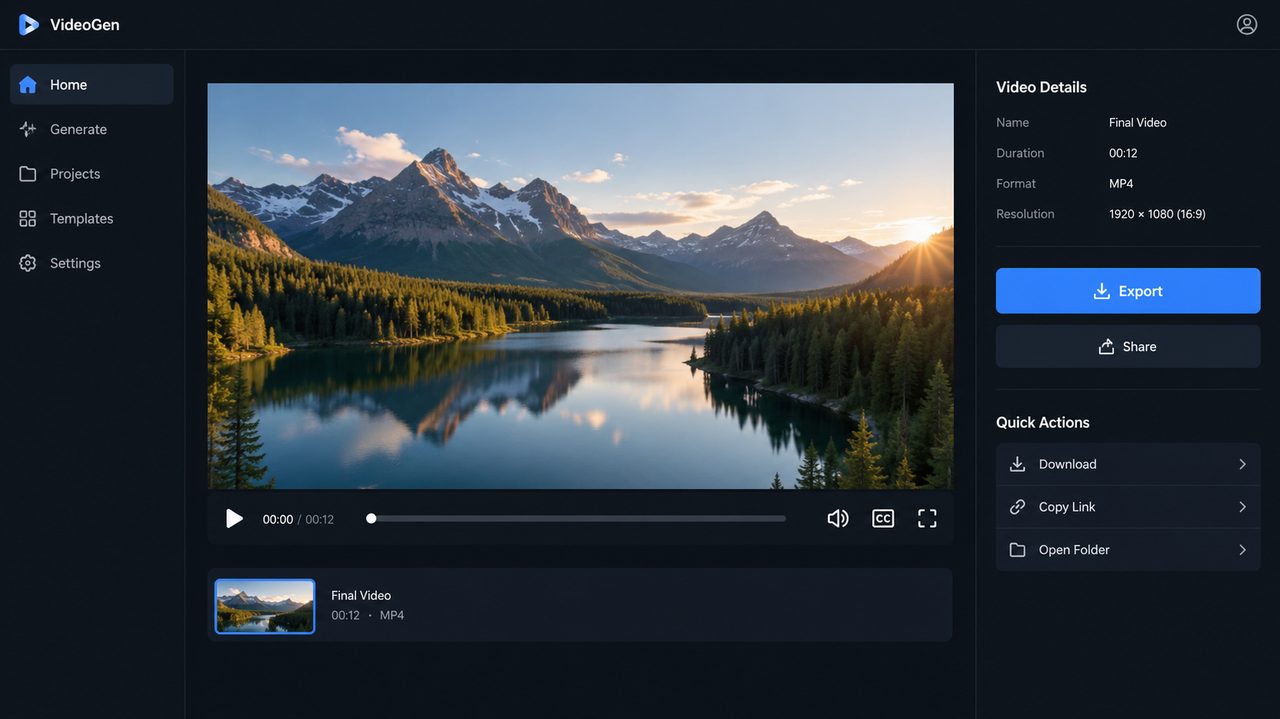This screenshot has width=1280, height=719.
Task: Click the VideoGen logo icon
Action: point(28,24)
